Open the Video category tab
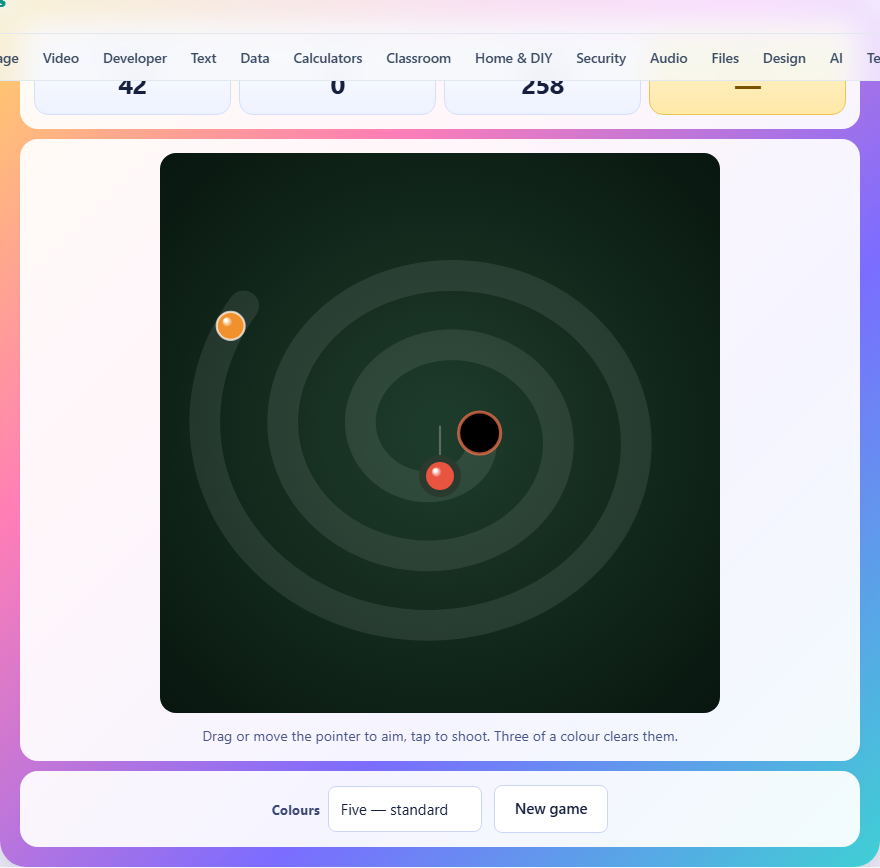Screen dimensions: 880x868 click(61, 58)
